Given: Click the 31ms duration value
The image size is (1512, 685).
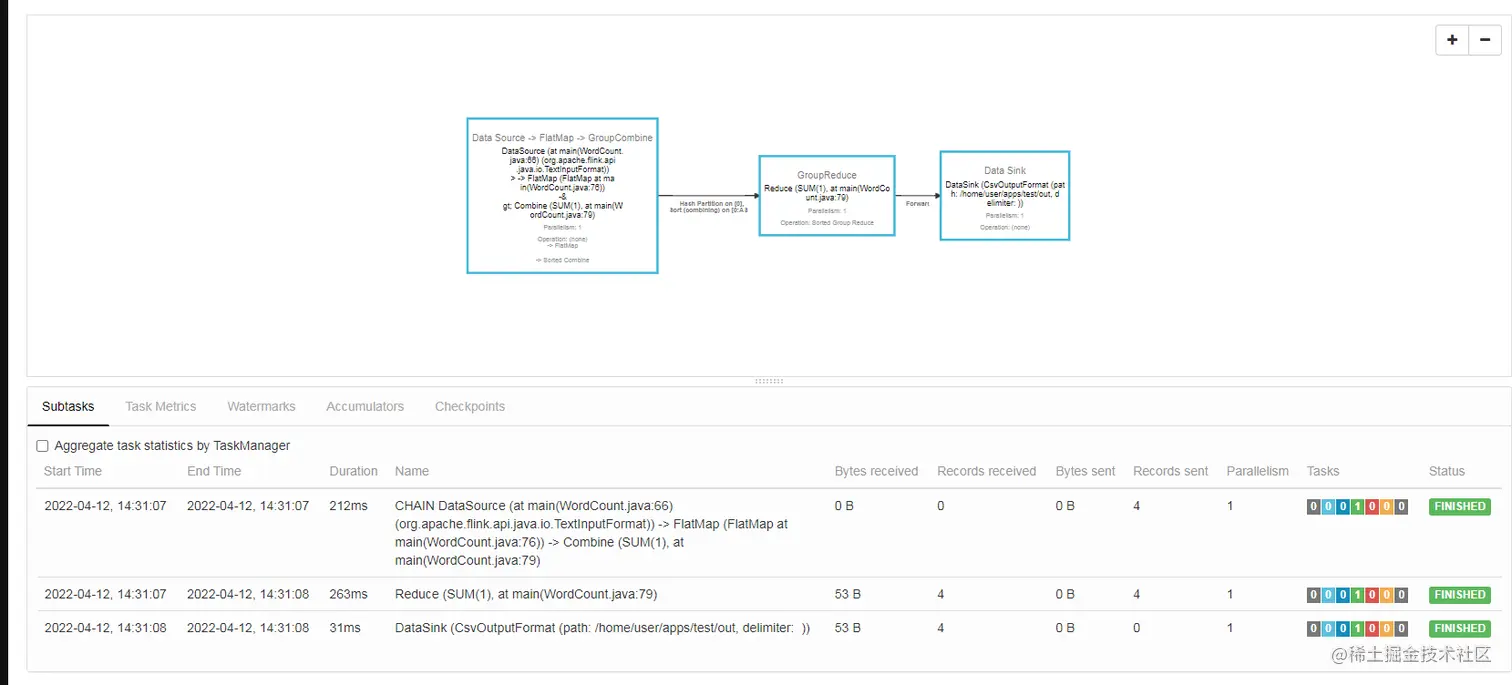Looking at the screenshot, I should [345, 628].
